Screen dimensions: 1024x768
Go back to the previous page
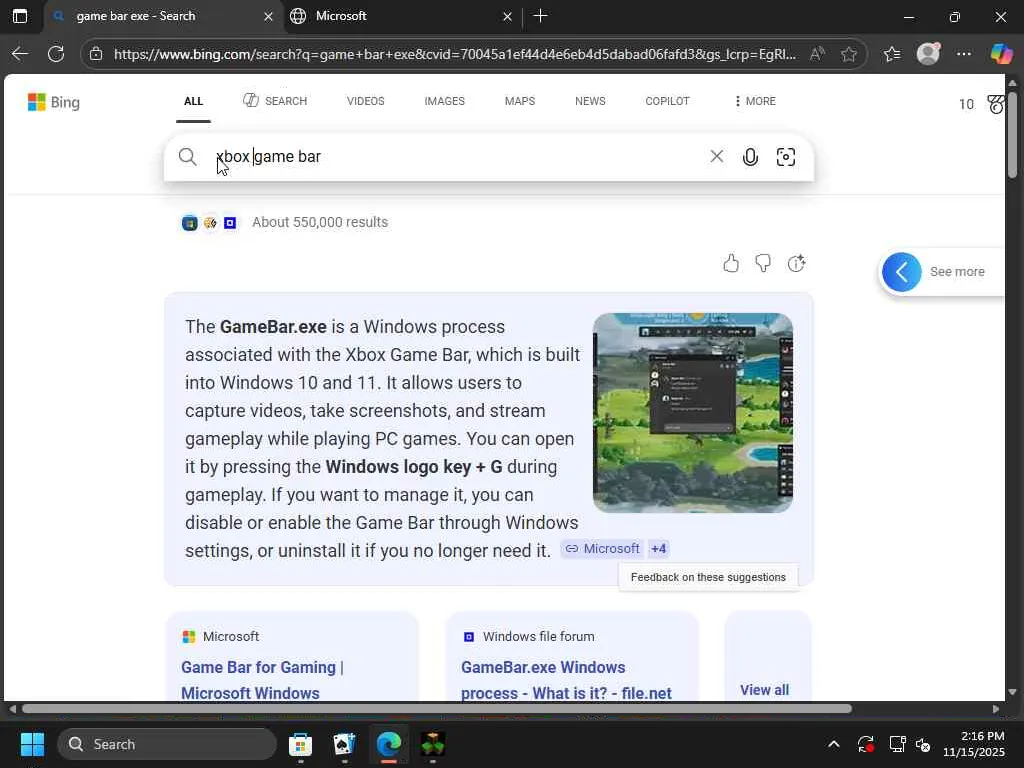coord(20,54)
